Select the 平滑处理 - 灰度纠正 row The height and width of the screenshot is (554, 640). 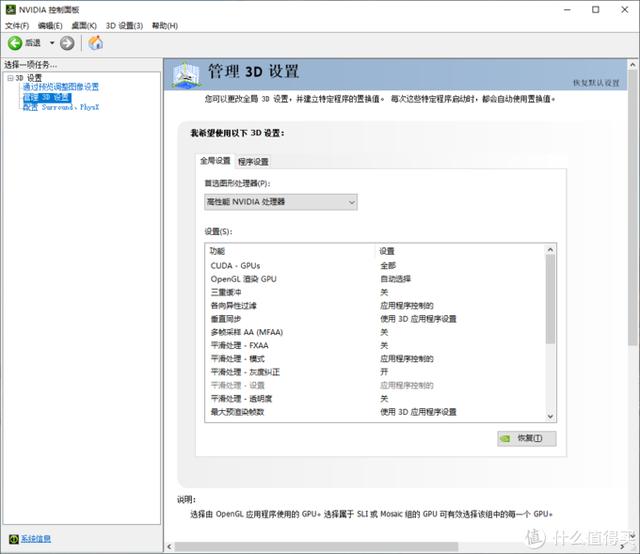point(375,372)
